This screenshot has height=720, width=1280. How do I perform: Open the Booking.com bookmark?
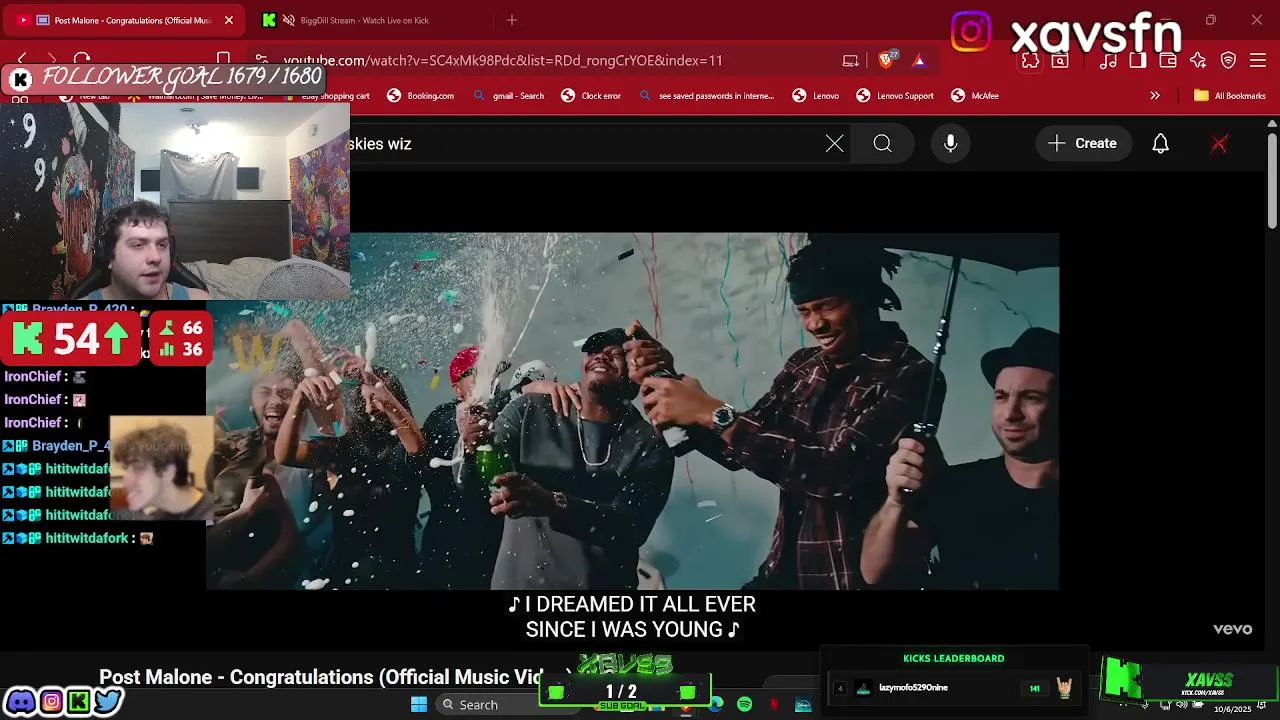click(420, 96)
